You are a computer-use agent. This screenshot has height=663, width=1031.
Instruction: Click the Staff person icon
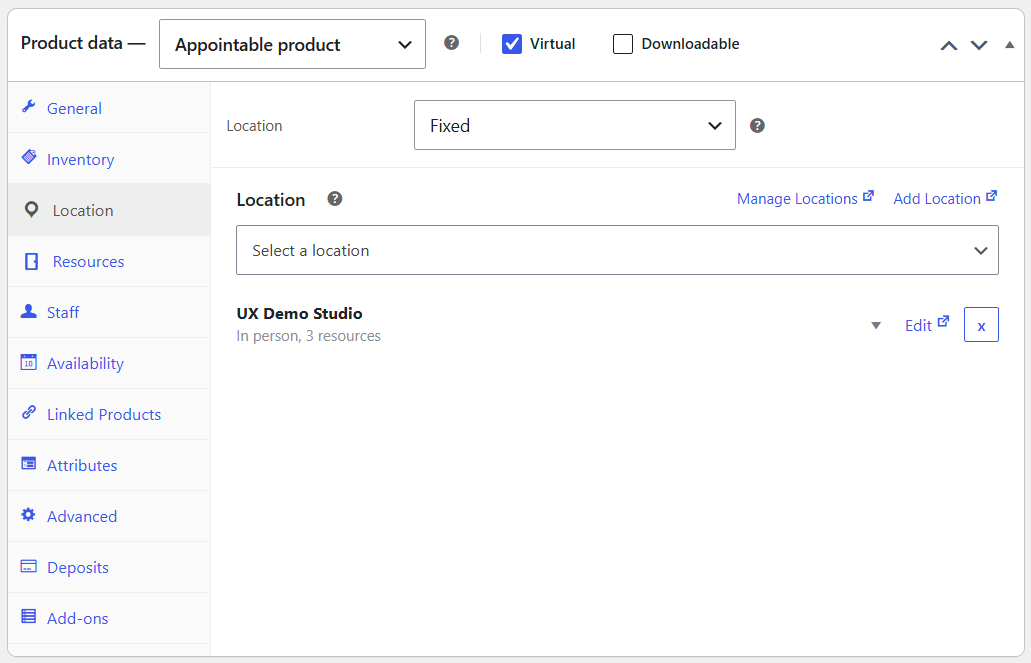pos(28,311)
